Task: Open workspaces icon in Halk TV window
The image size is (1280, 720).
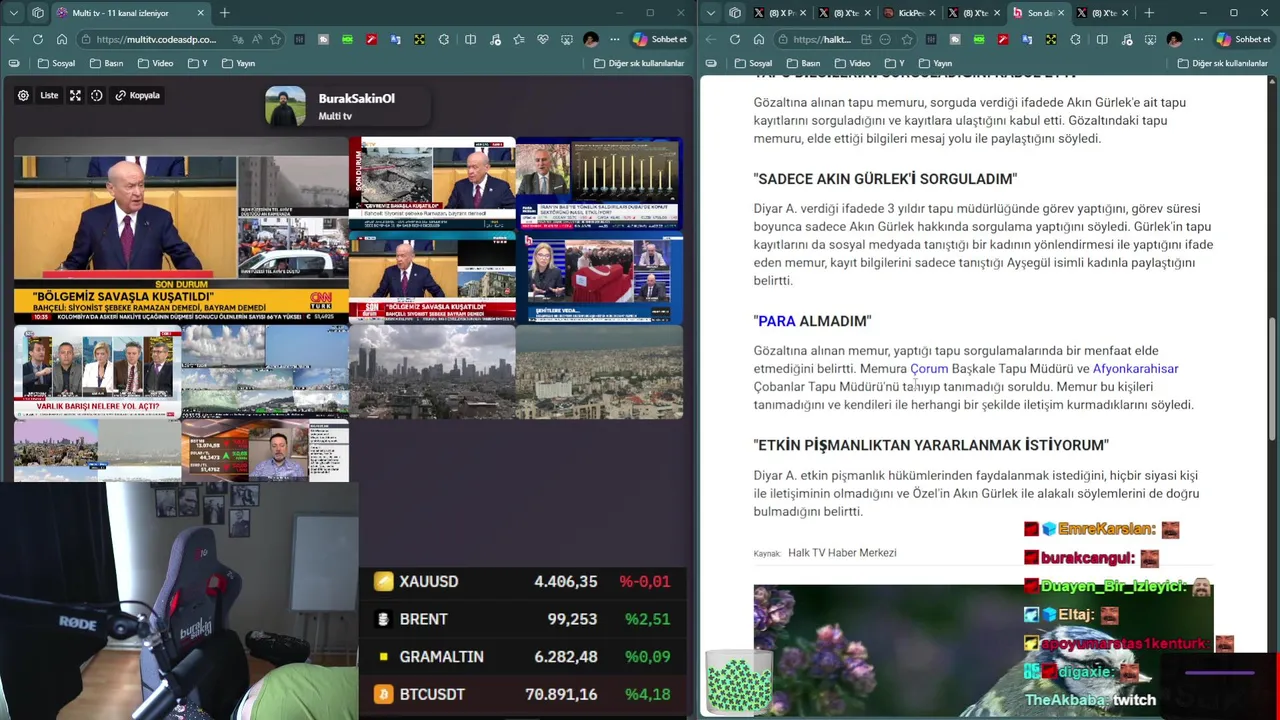Action: pyautogui.click(x=734, y=13)
